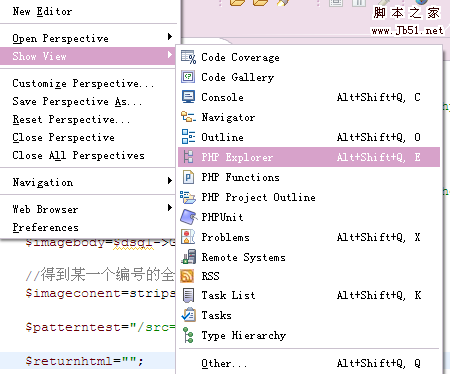Open the Code Coverage view

coord(309,57)
